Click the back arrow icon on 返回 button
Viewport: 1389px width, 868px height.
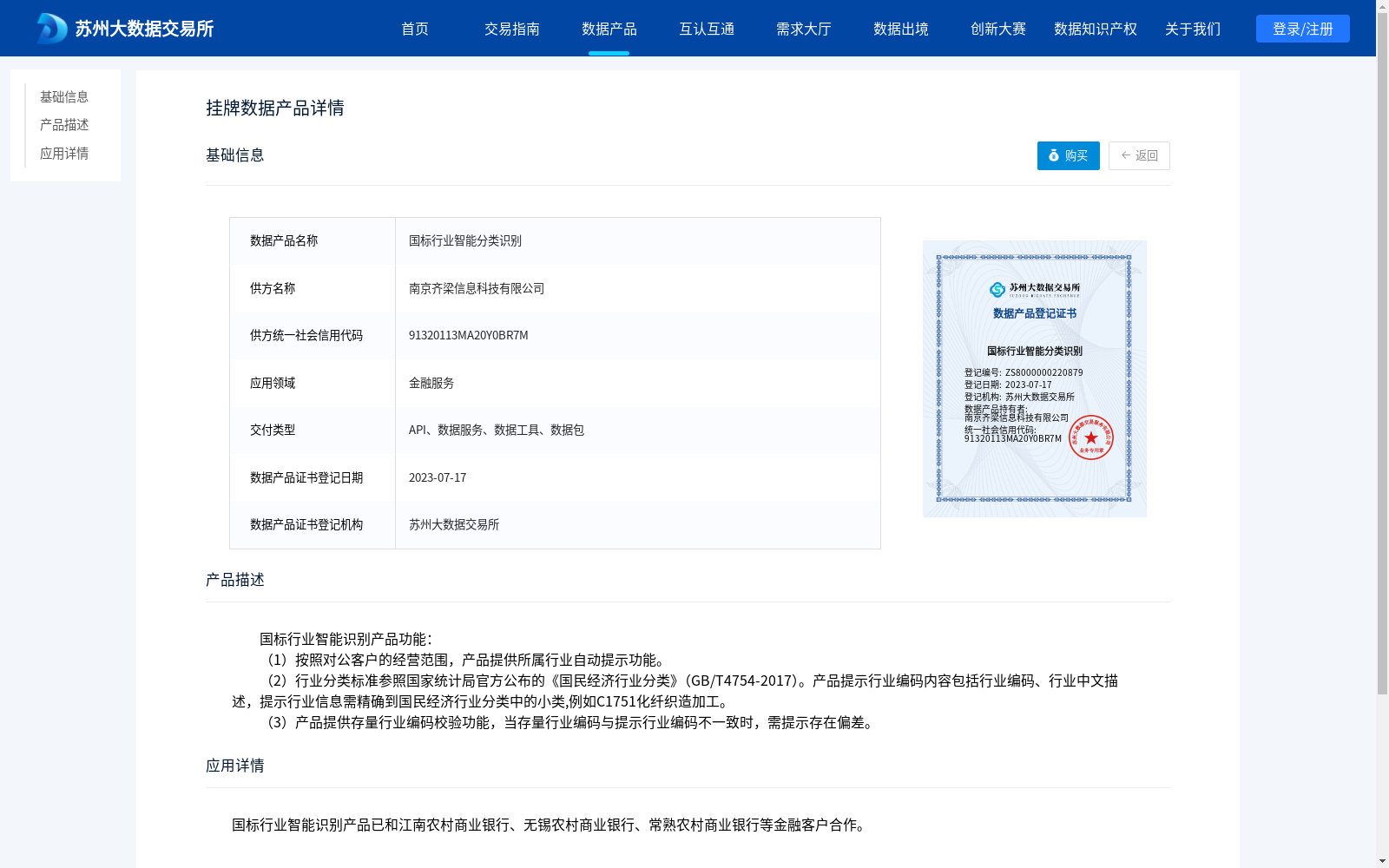1126,155
